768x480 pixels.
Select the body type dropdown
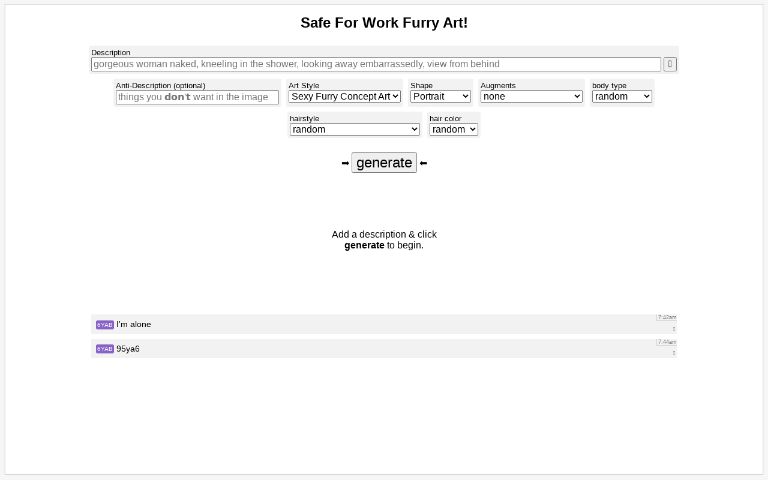(x=621, y=97)
